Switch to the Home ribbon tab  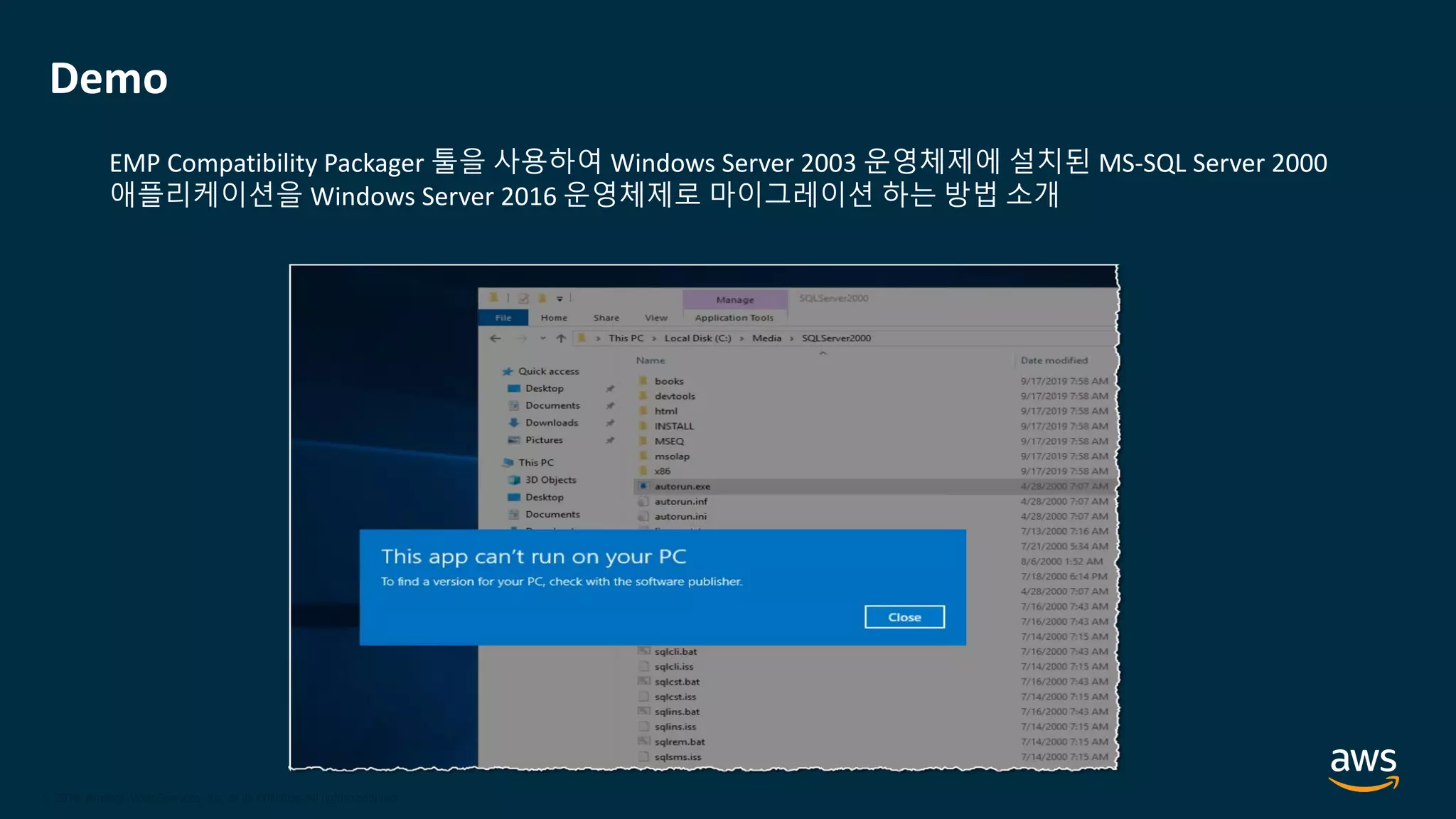[x=554, y=318]
